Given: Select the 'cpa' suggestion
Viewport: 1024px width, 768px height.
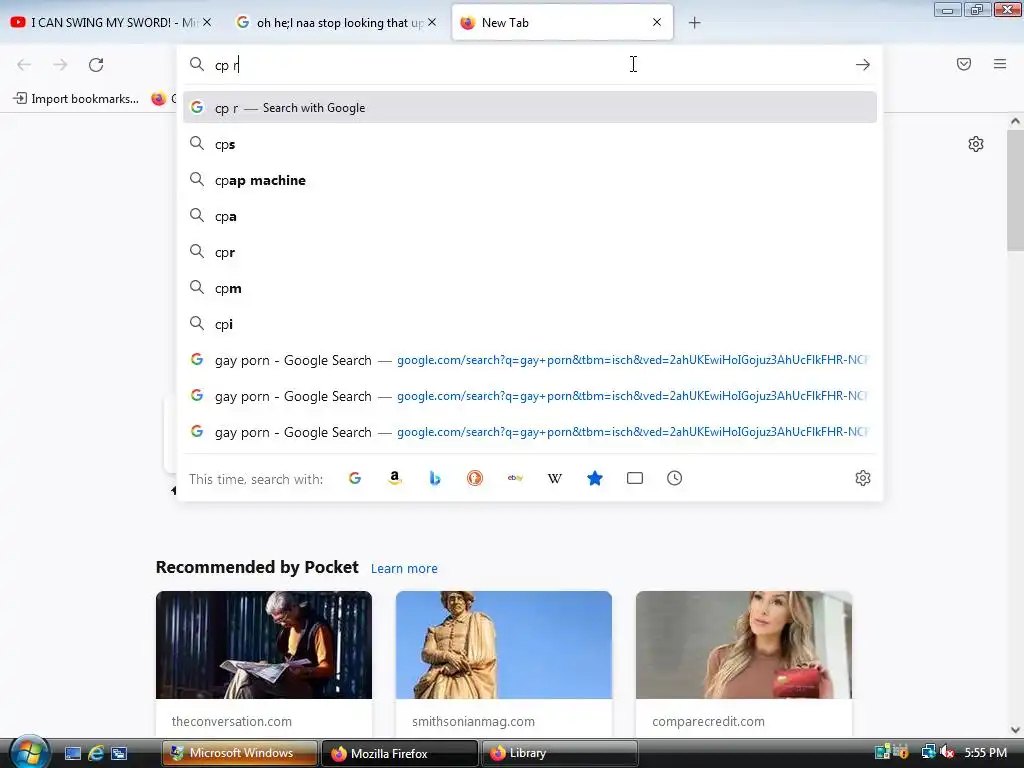Looking at the screenshot, I should pos(530,216).
